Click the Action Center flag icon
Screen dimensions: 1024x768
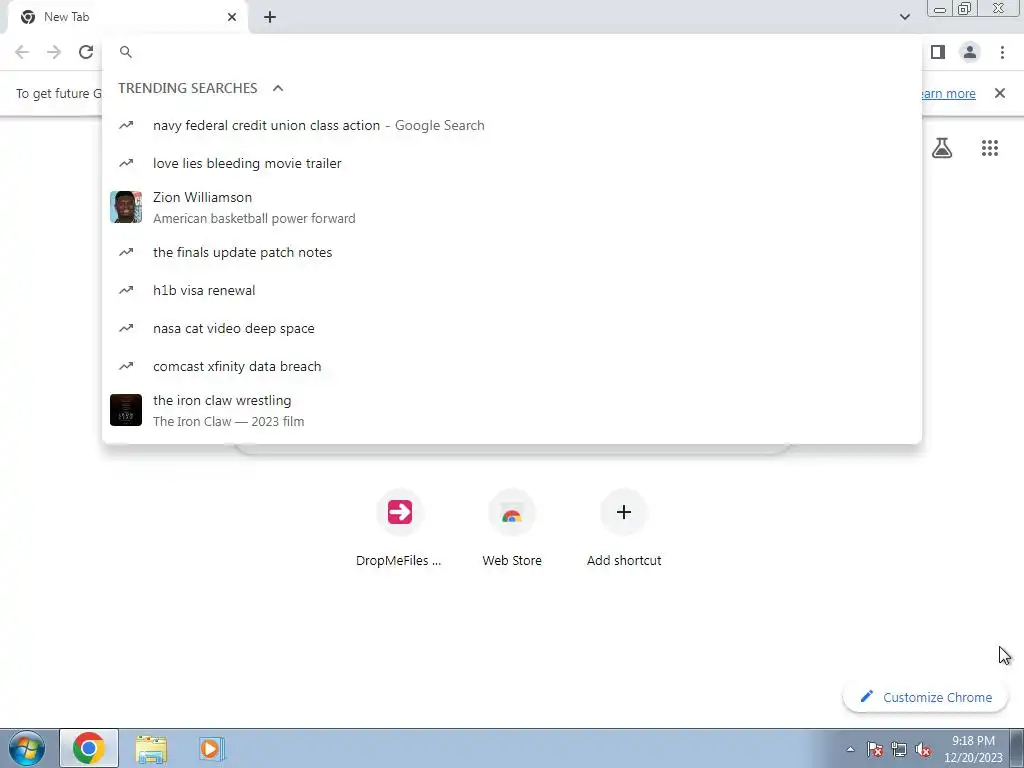click(875, 750)
